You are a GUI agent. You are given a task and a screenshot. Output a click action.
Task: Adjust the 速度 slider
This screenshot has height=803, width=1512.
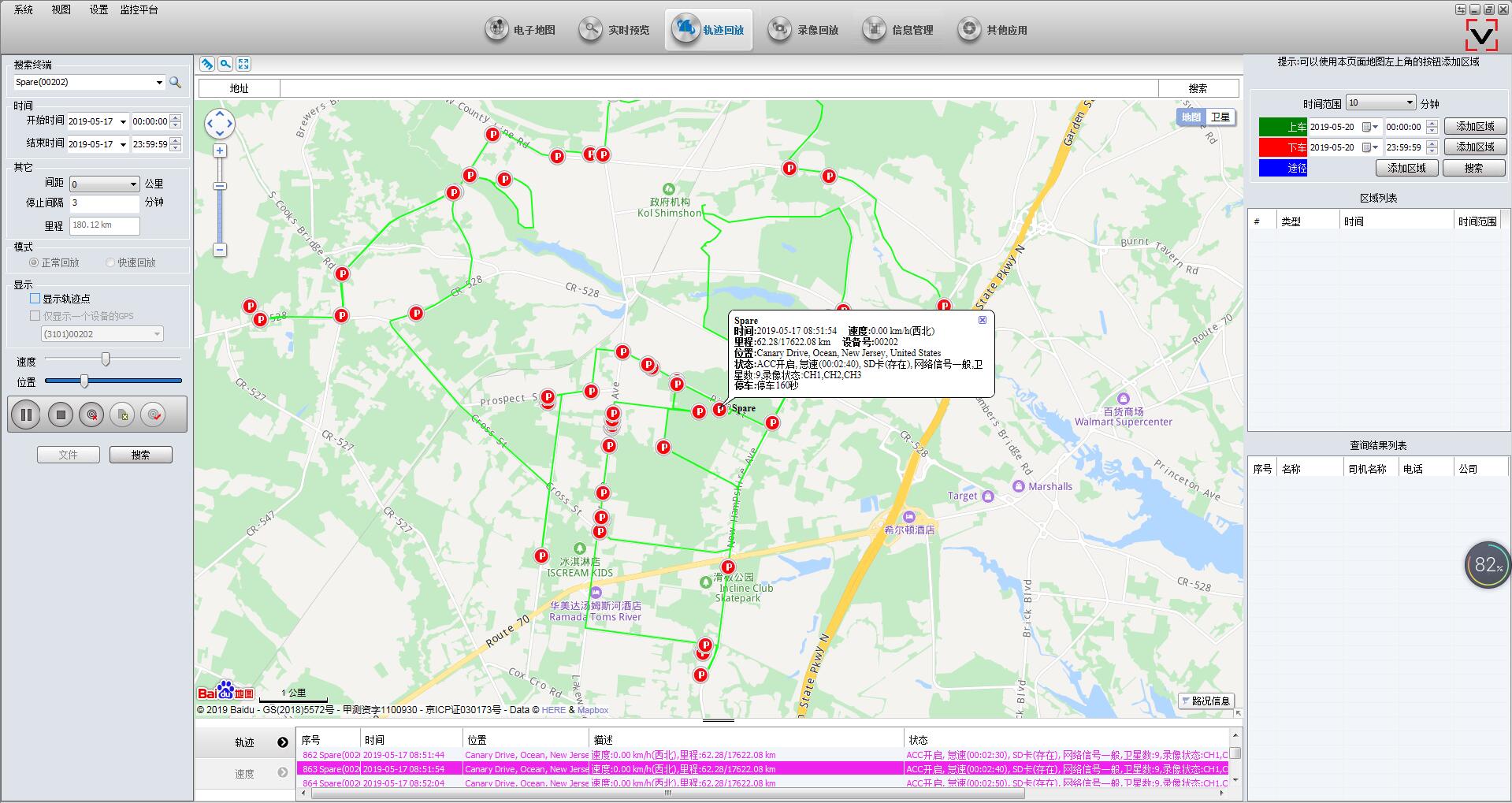click(106, 359)
